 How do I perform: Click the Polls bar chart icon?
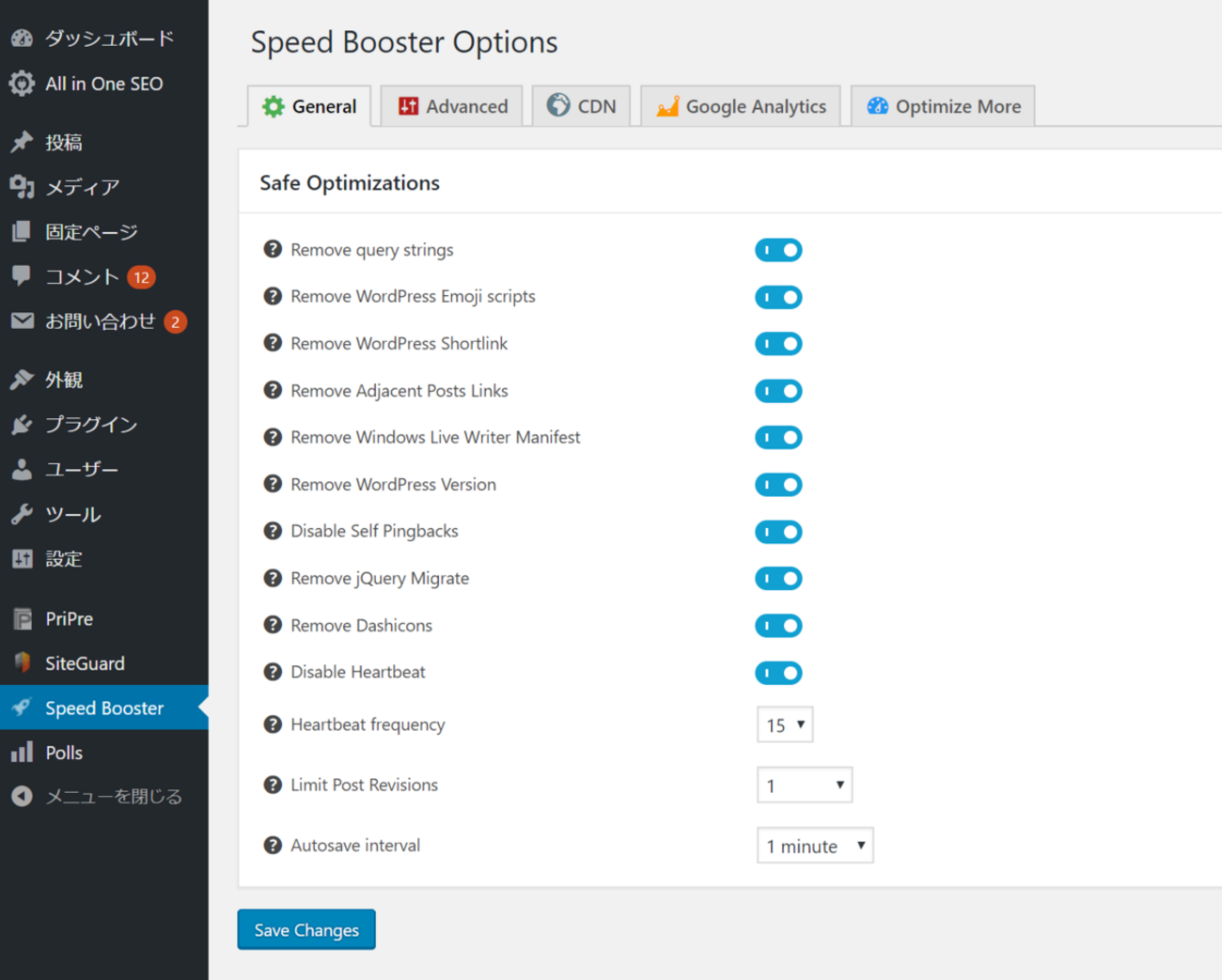tap(23, 752)
